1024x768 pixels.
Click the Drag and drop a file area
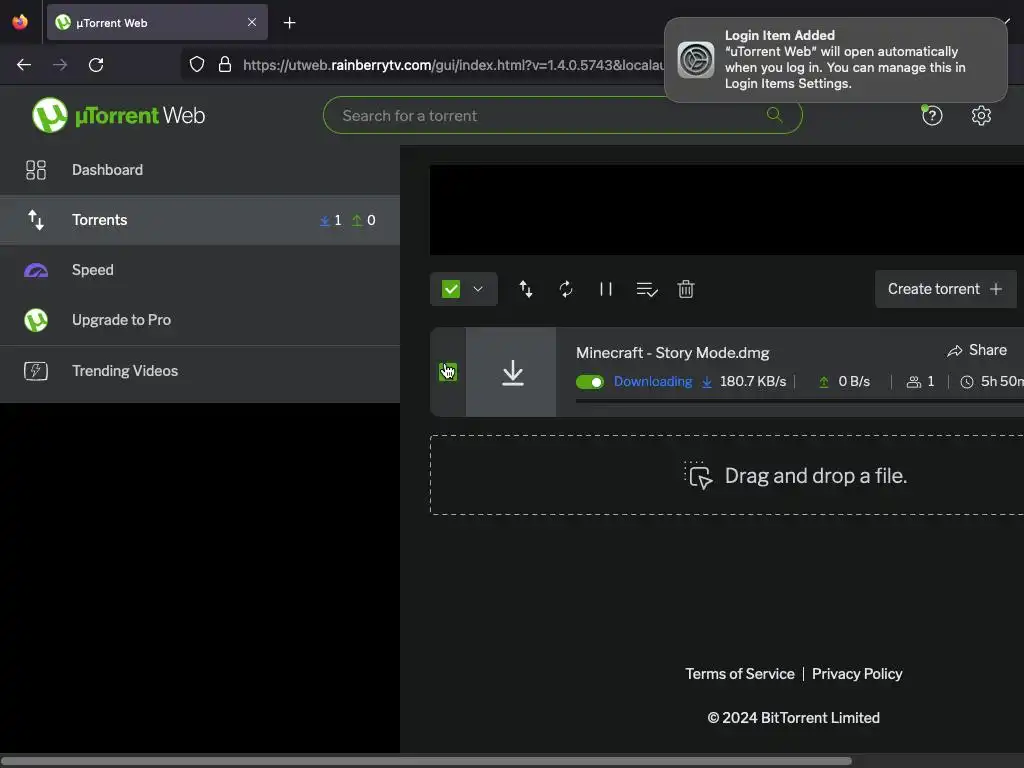point(726,475)
